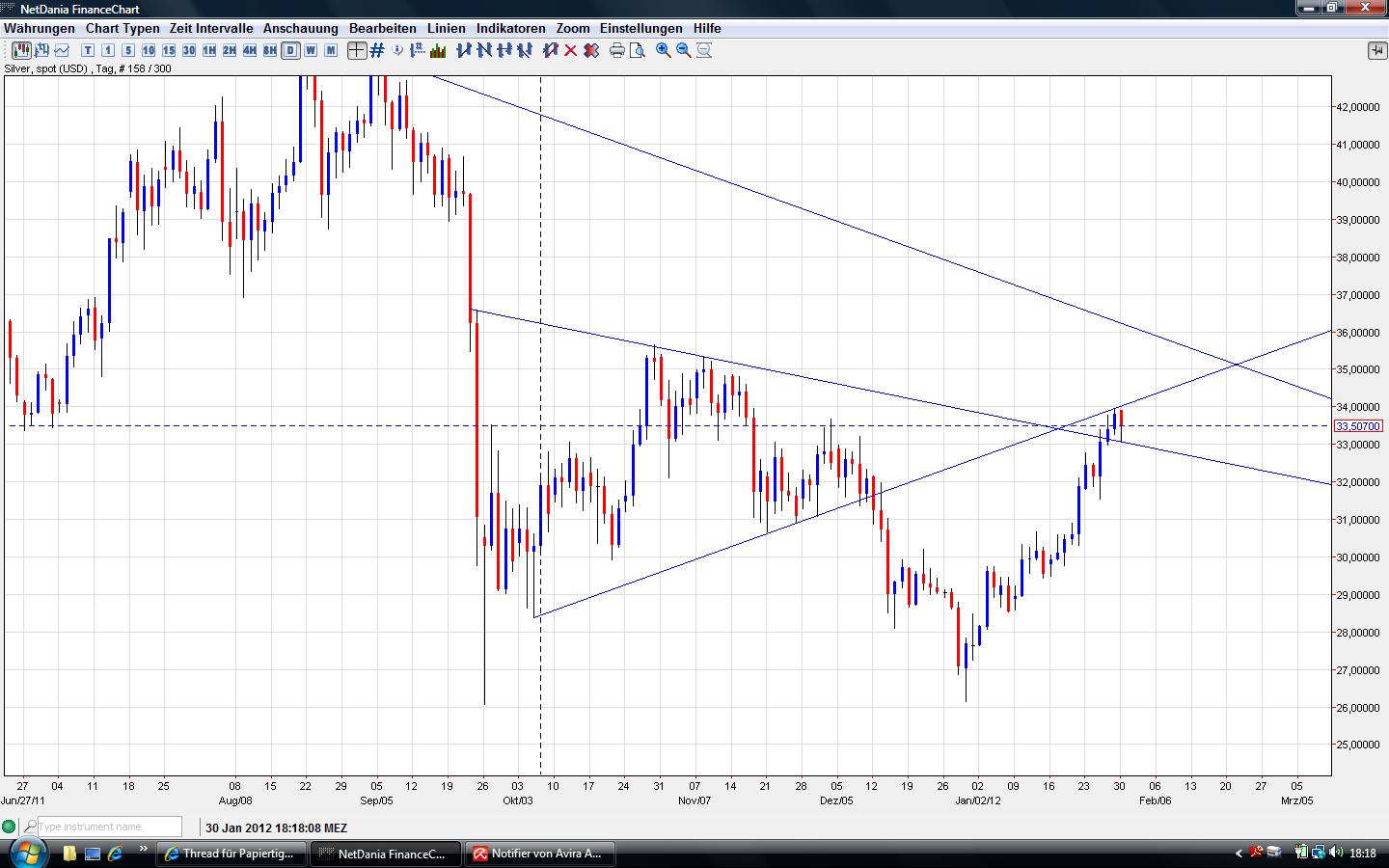Click the single red X delete icon
Screen dimensions: 1389x868
tap(571, 50)
